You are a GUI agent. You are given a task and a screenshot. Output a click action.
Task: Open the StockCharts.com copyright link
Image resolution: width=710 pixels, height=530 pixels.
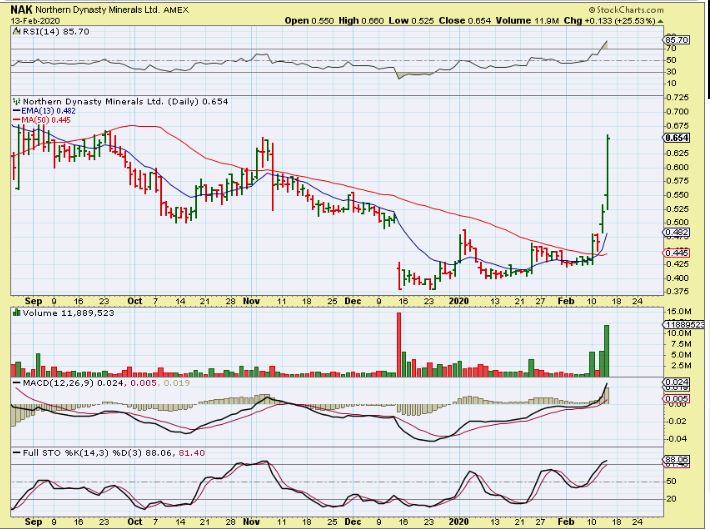point(626,10)
